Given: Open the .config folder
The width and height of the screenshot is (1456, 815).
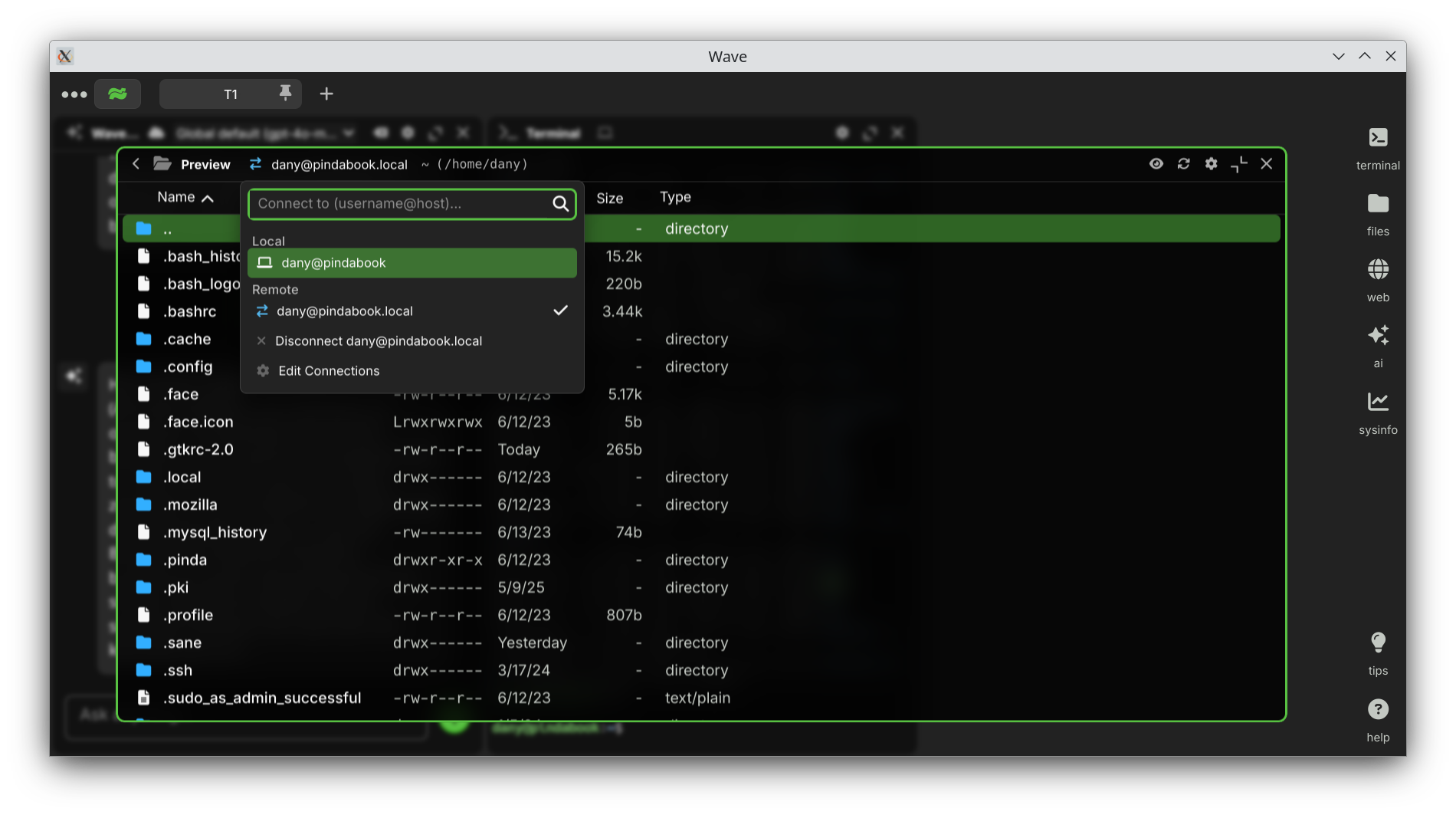Looking at the screenshot, I should pyautogui.click(x=188, y=366).
